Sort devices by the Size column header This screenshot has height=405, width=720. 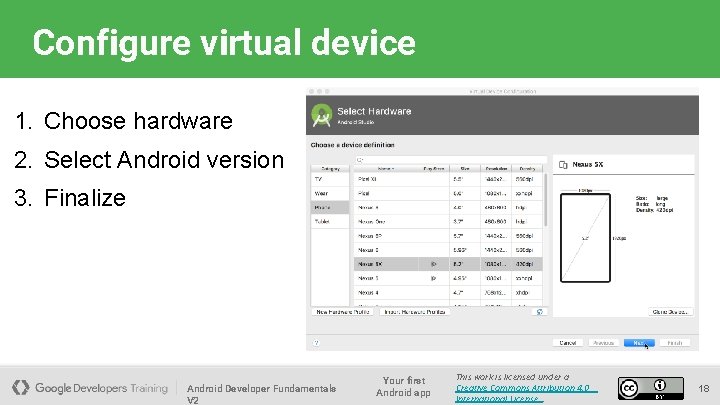[x=465, y=169]
